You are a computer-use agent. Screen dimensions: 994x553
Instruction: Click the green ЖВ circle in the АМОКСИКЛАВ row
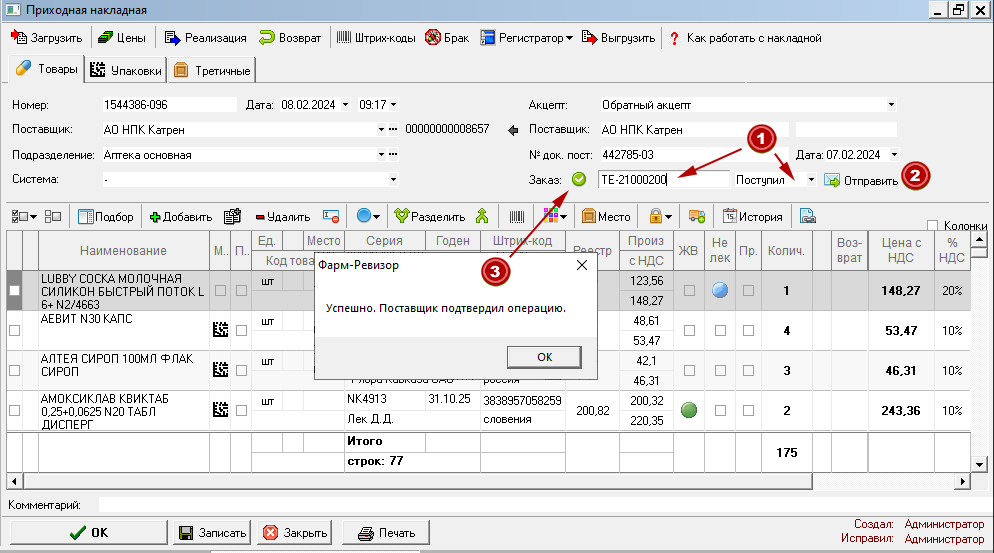[x=689, y=410]
